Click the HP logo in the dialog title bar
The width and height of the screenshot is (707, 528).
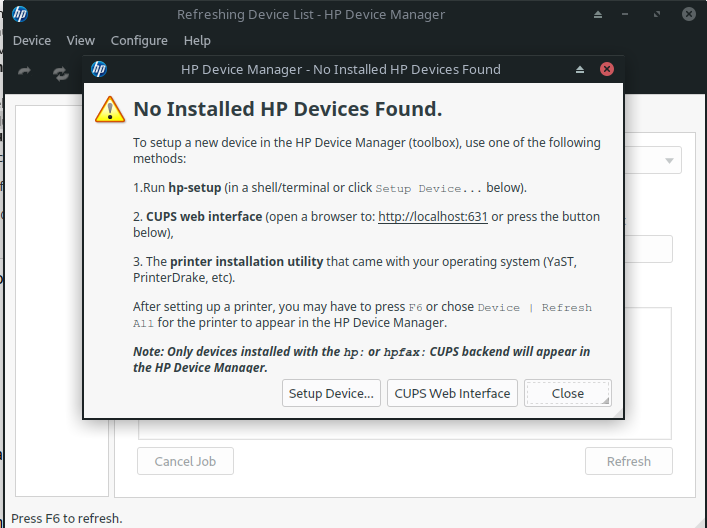coord(99,69)
